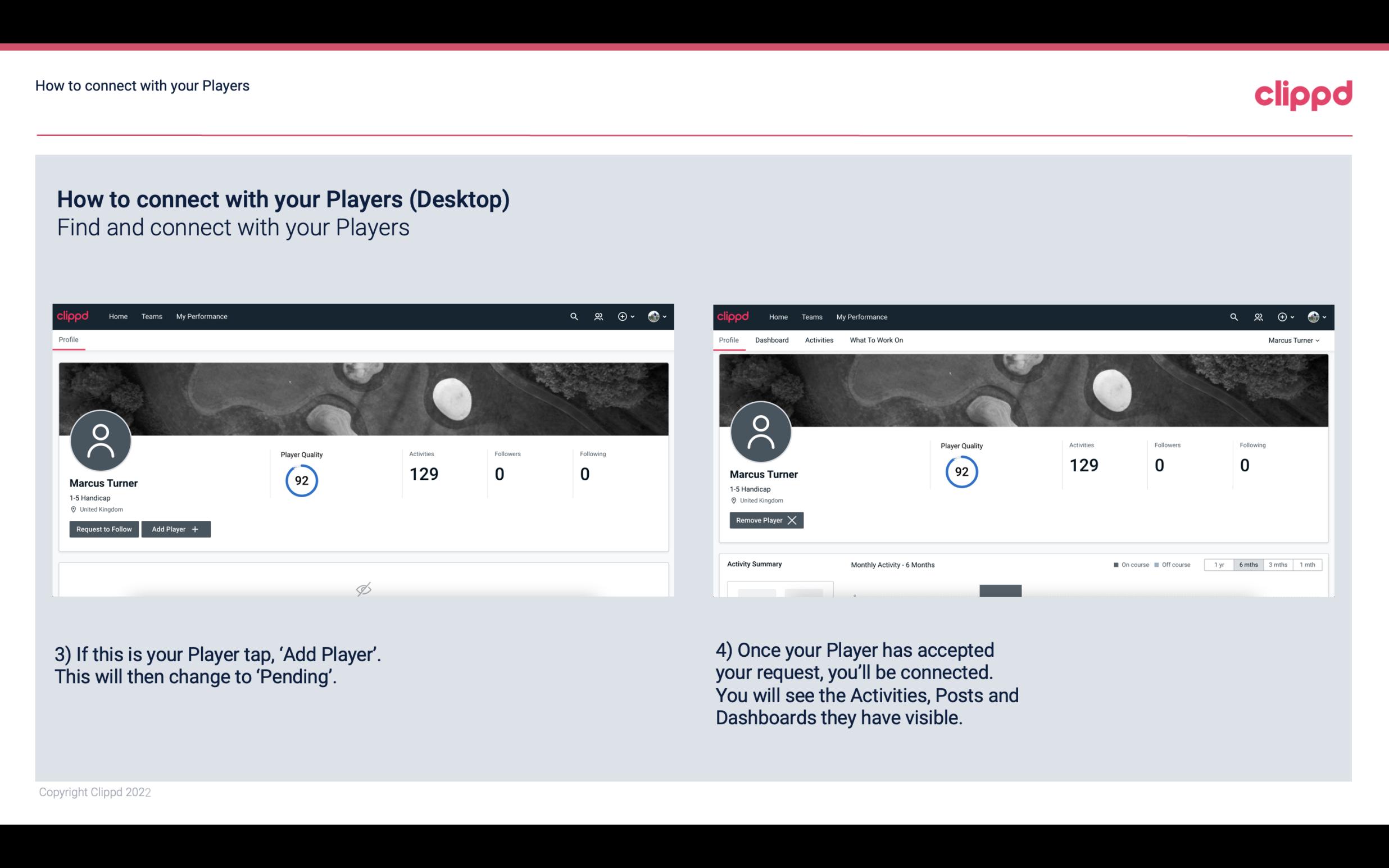Select the '6 mths' activity filter toggle
The width and height of the screenshot is (1389, 868).
click(x=1248, y=564)
